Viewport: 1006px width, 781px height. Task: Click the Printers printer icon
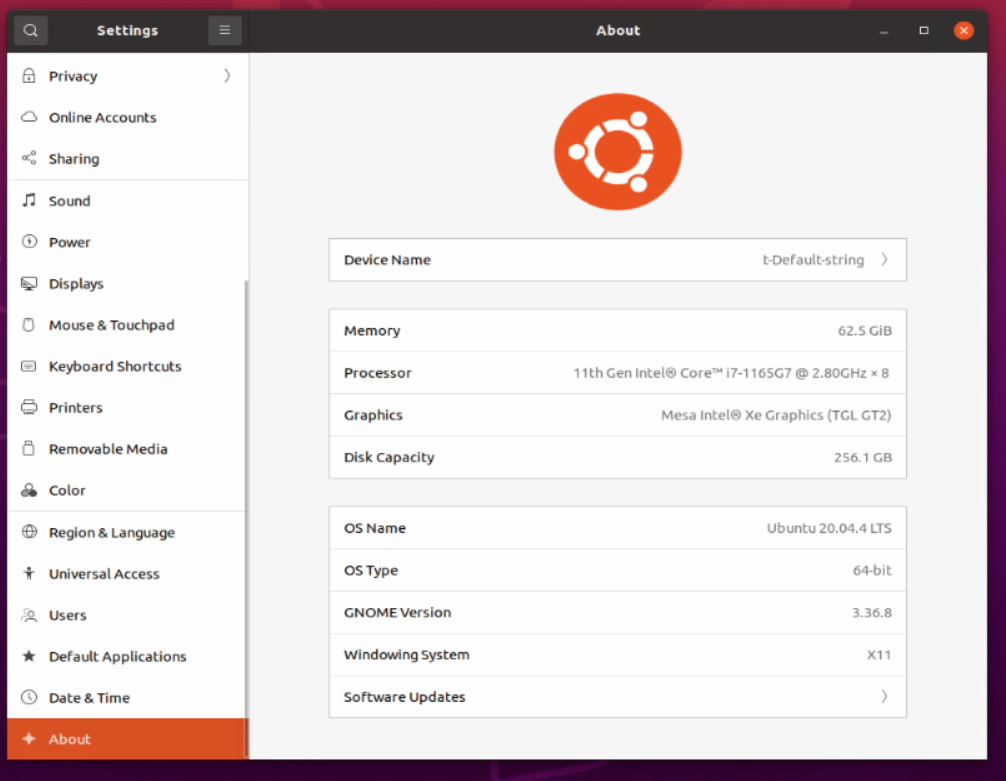click(29, 407)
